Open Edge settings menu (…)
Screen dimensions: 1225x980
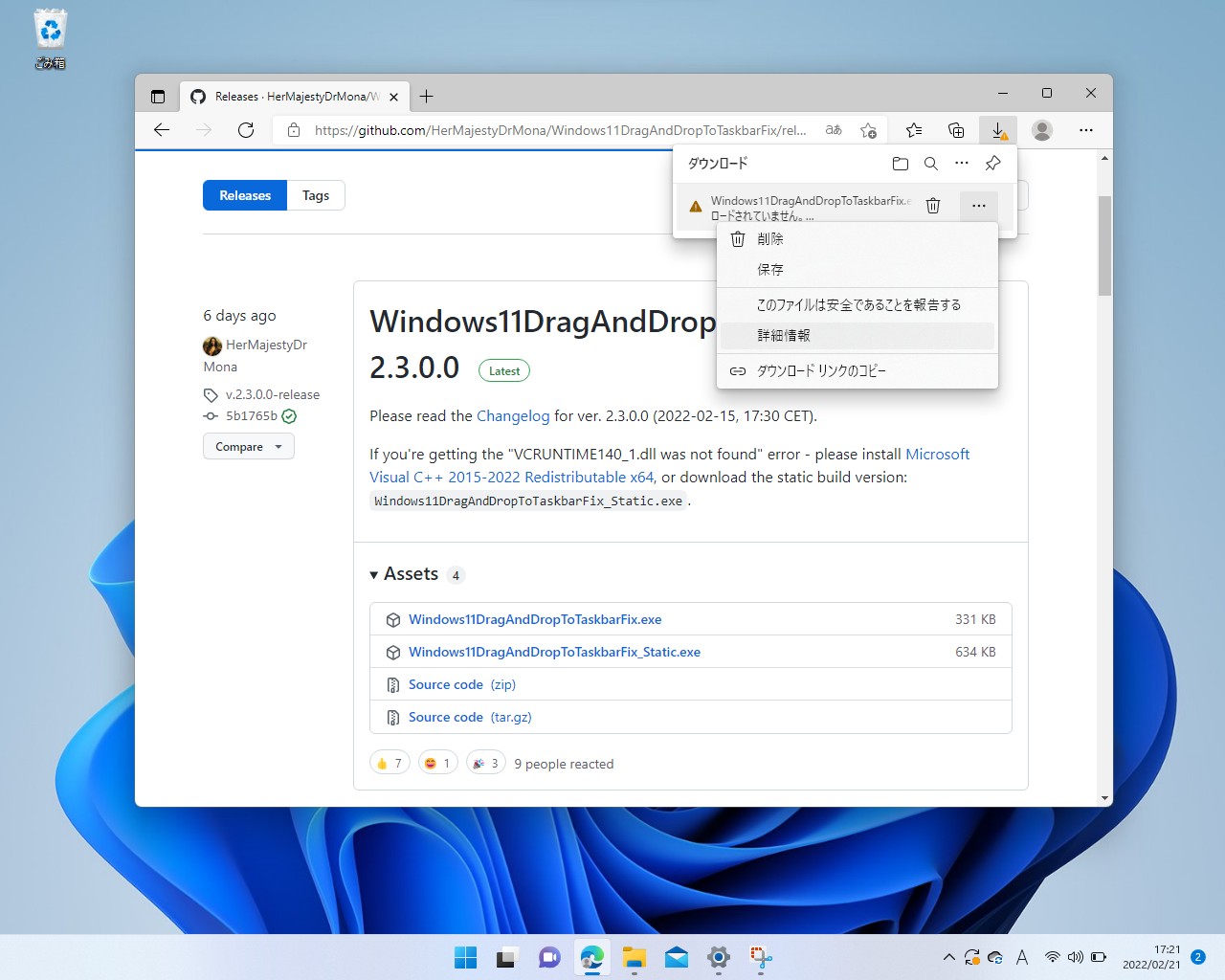point(1086,129)
